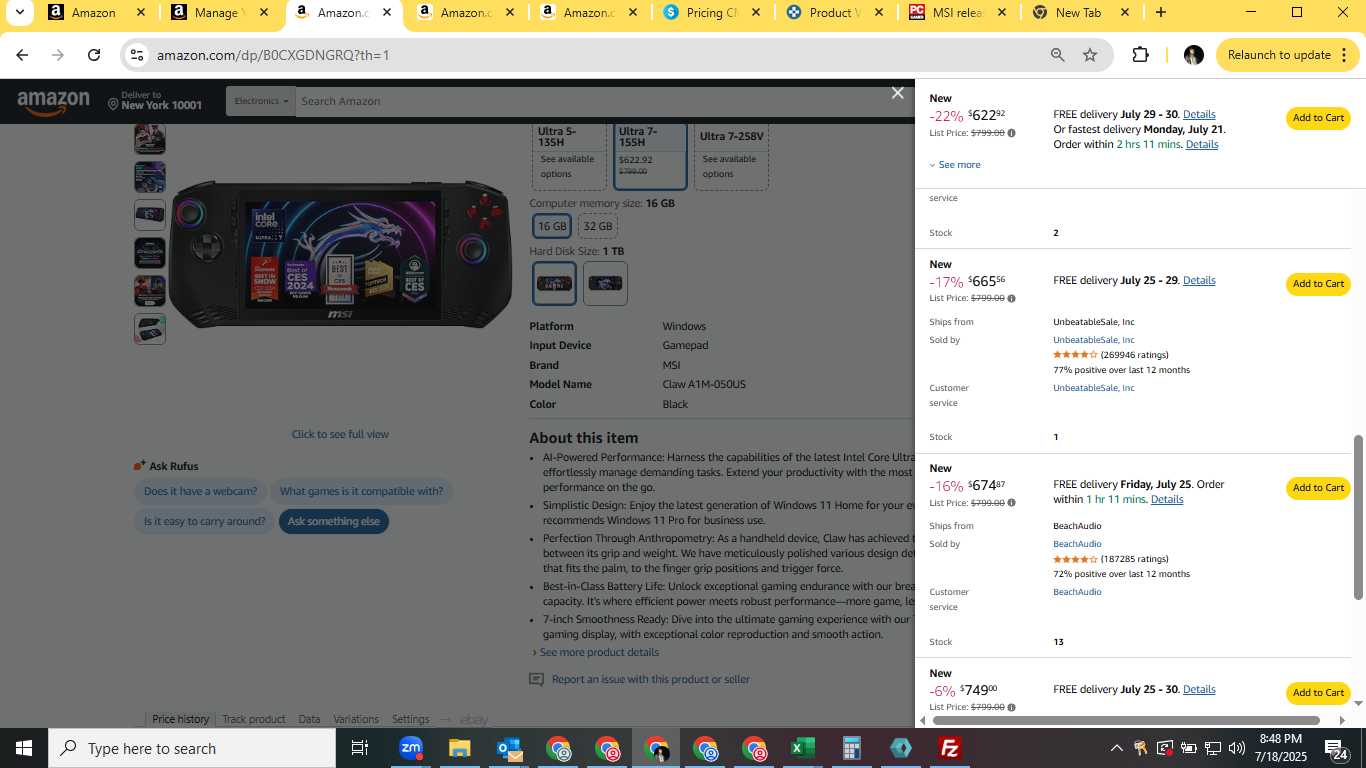Open the Extensions puzzle icon
This screenshot has height=768, width=1366.
point(1140,55)
